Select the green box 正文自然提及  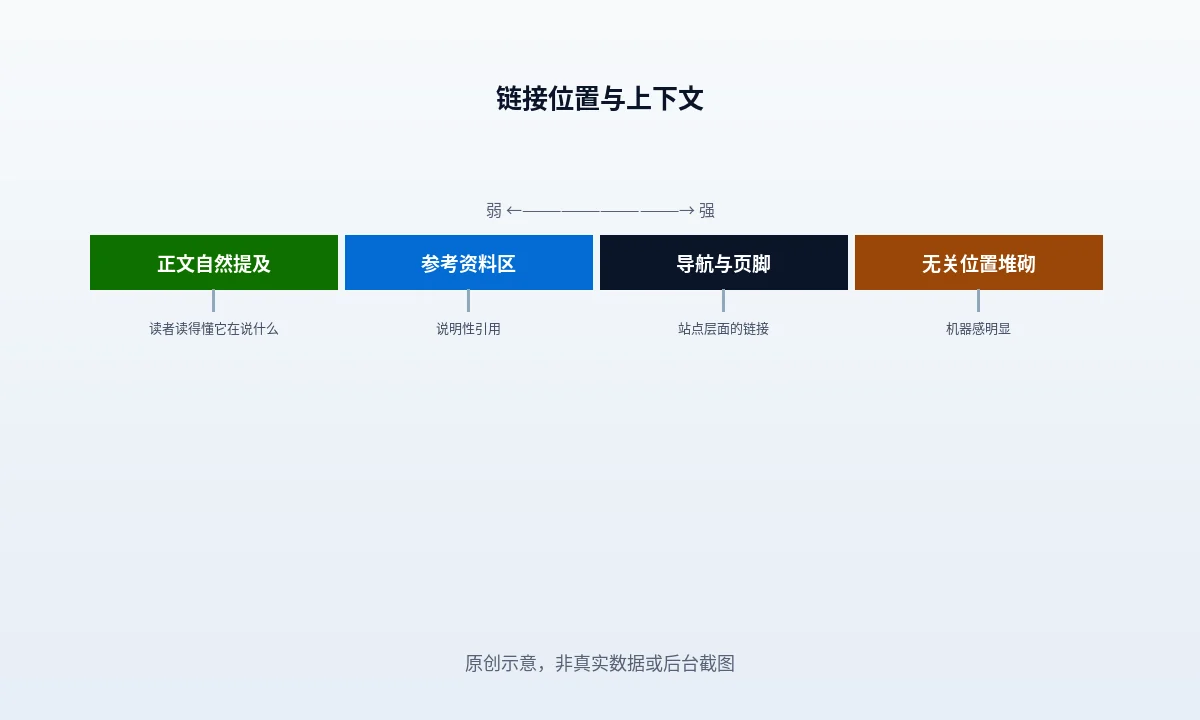click(214, 263)
